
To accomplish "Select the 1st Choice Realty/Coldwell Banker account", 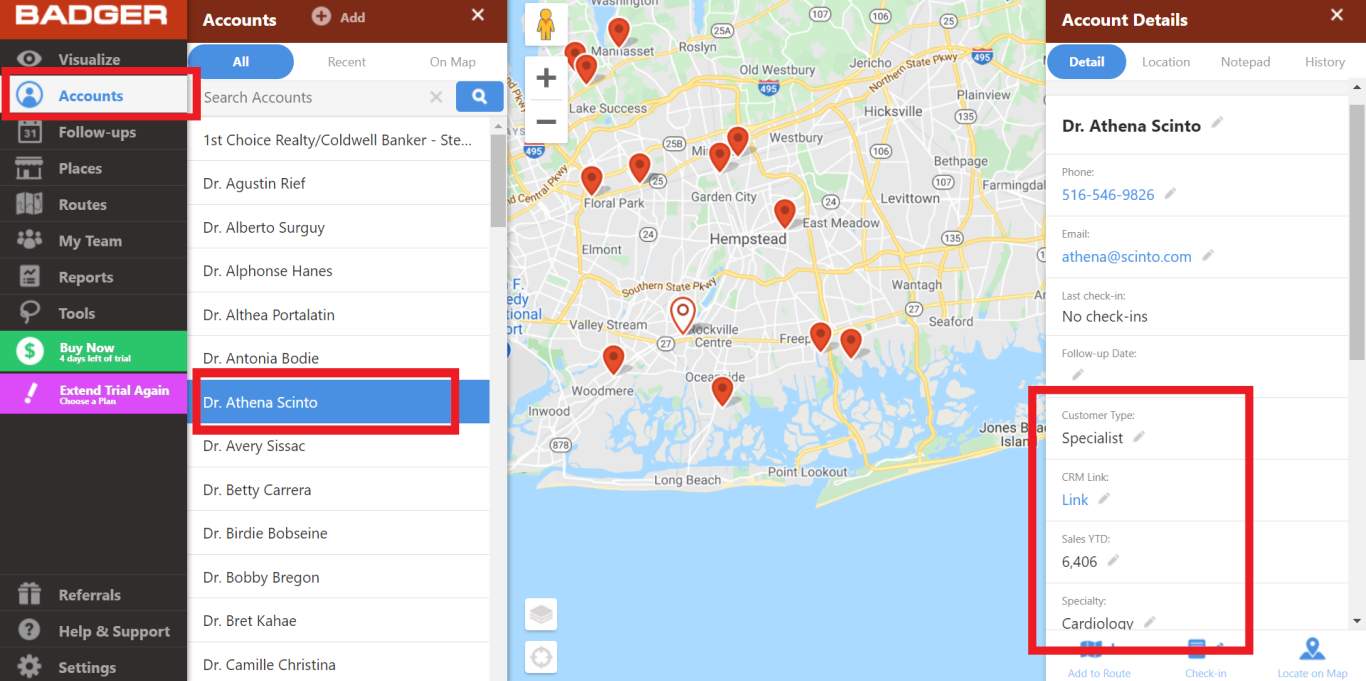I will click(339, 140).
